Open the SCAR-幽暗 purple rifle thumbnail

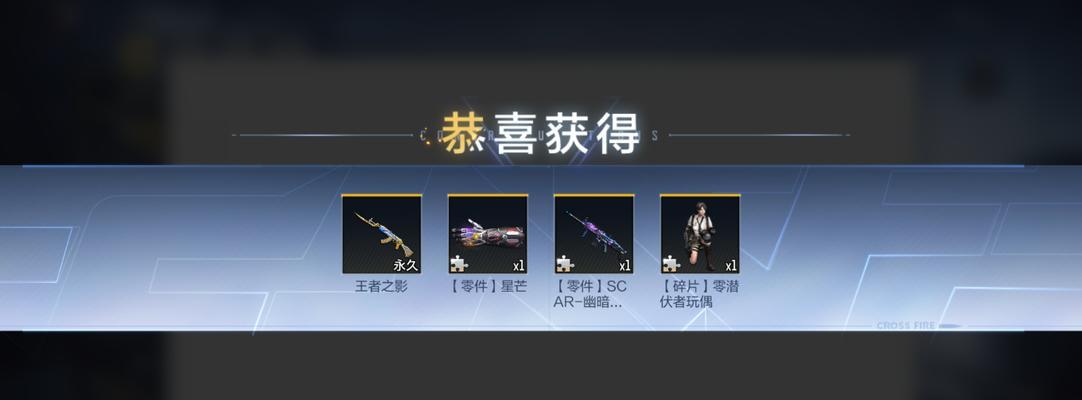594,234
